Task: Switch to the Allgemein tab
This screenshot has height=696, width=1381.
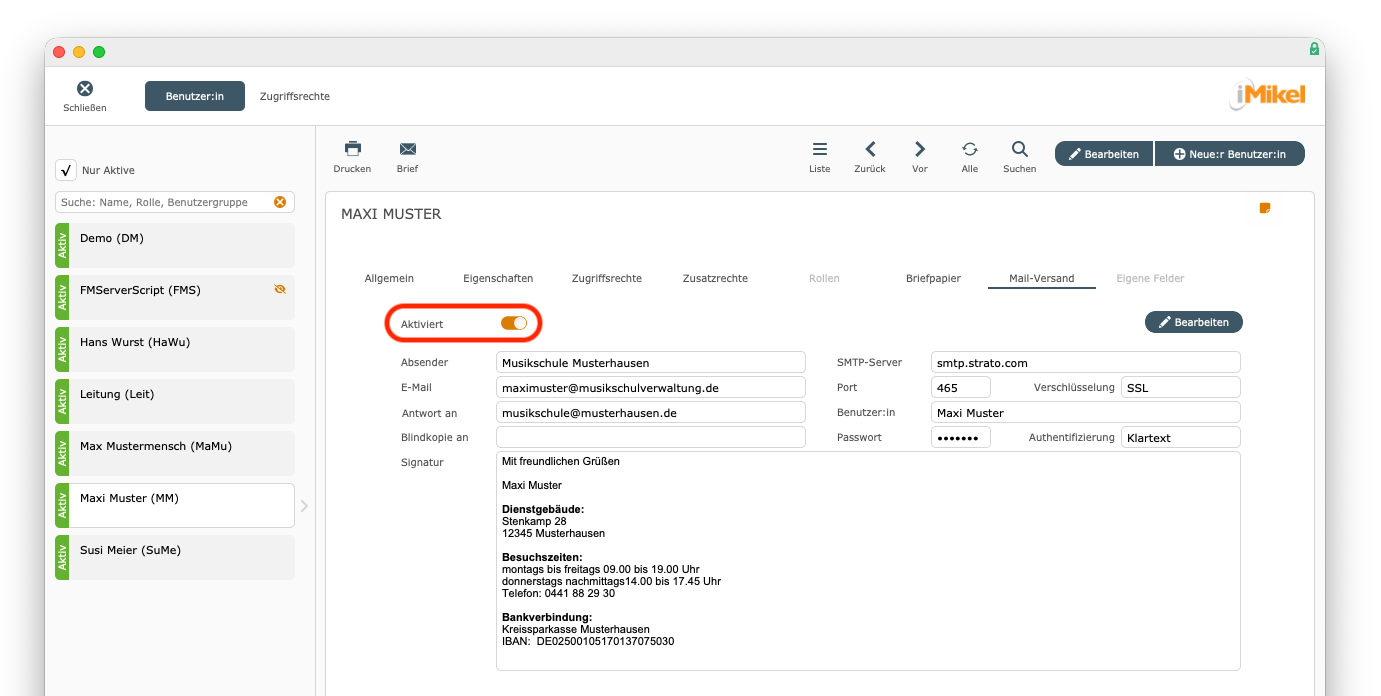Action: click(x=389, y=278)
